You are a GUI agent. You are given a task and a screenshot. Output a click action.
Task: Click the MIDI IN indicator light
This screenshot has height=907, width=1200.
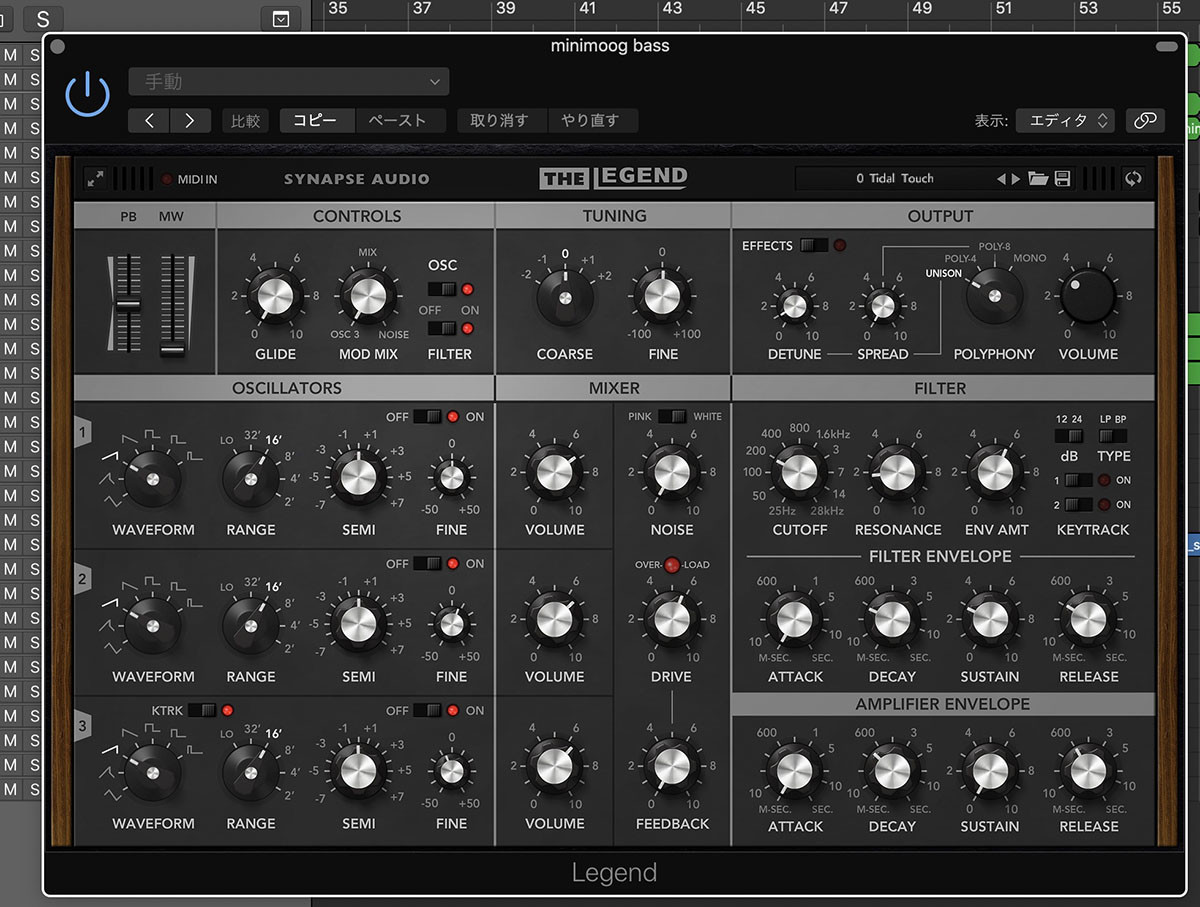(x=167, y=180)
